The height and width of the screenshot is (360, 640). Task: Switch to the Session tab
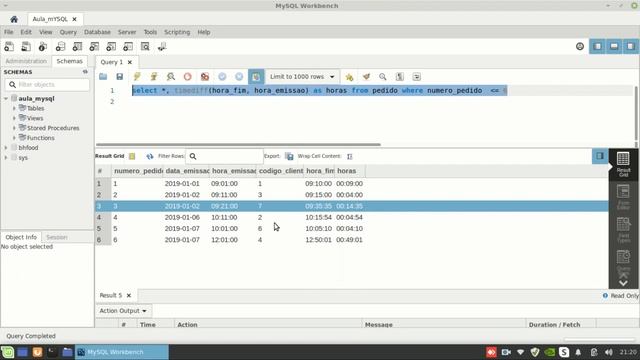57,237
